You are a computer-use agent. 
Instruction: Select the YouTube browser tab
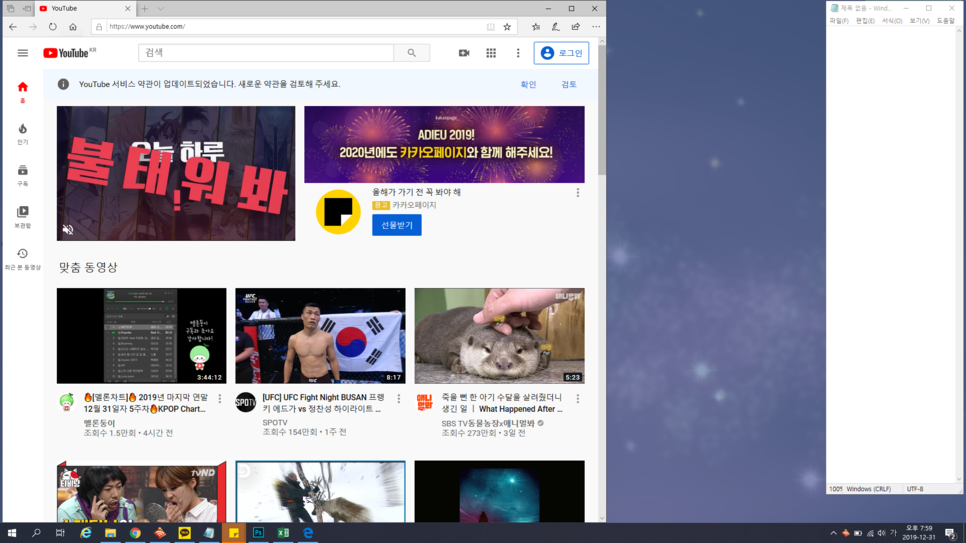[84, 9]
